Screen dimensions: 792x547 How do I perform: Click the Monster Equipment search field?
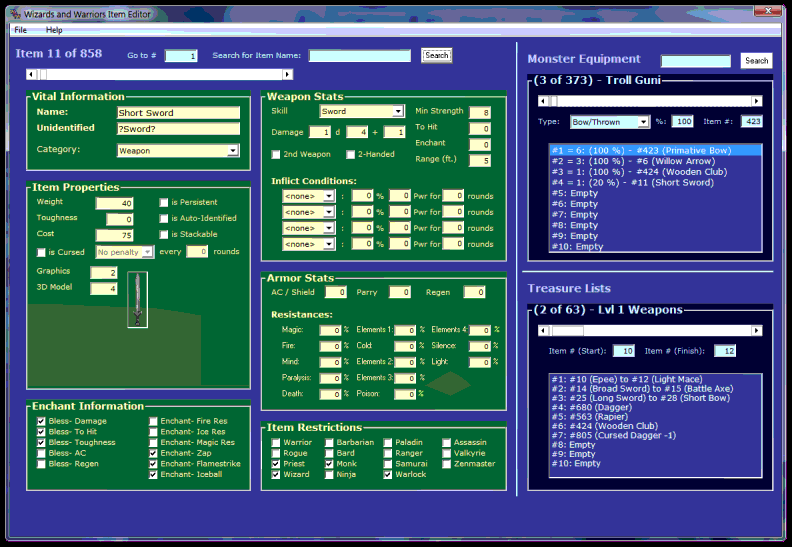(x=696, y=61)
